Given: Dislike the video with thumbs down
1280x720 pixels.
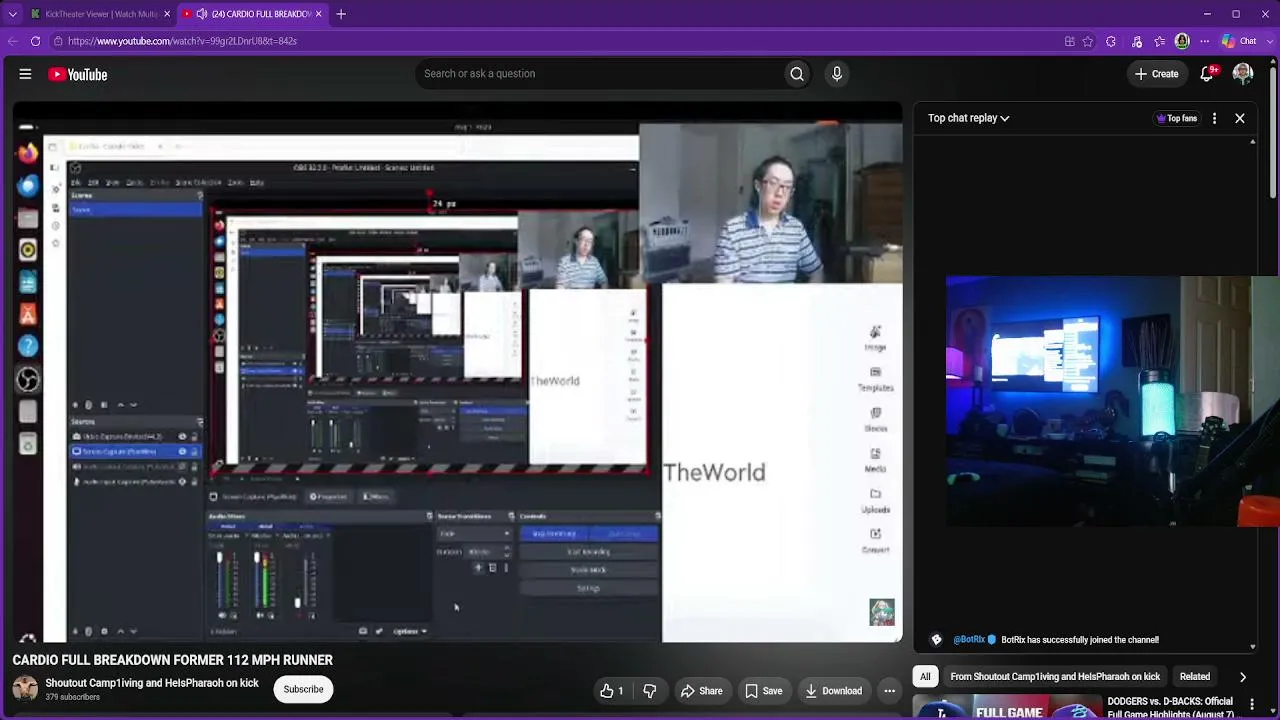Looking at the screenshot, I should tap(650, 691).
